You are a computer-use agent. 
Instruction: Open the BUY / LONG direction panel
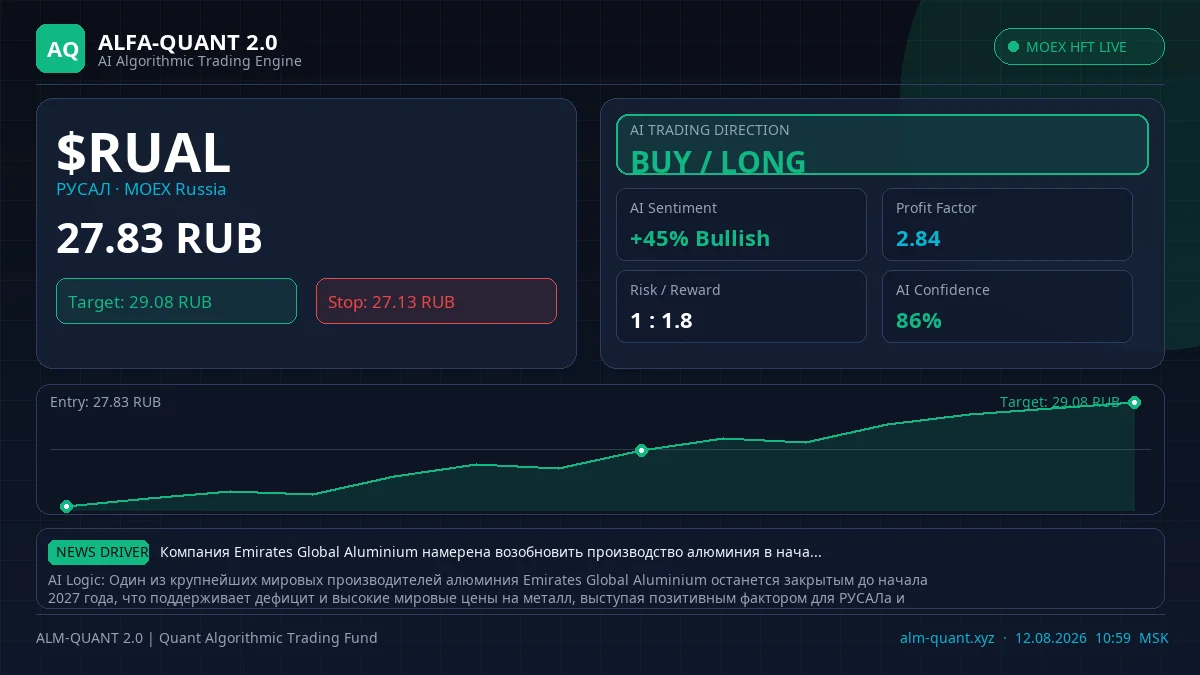click(x=882, y=145)
